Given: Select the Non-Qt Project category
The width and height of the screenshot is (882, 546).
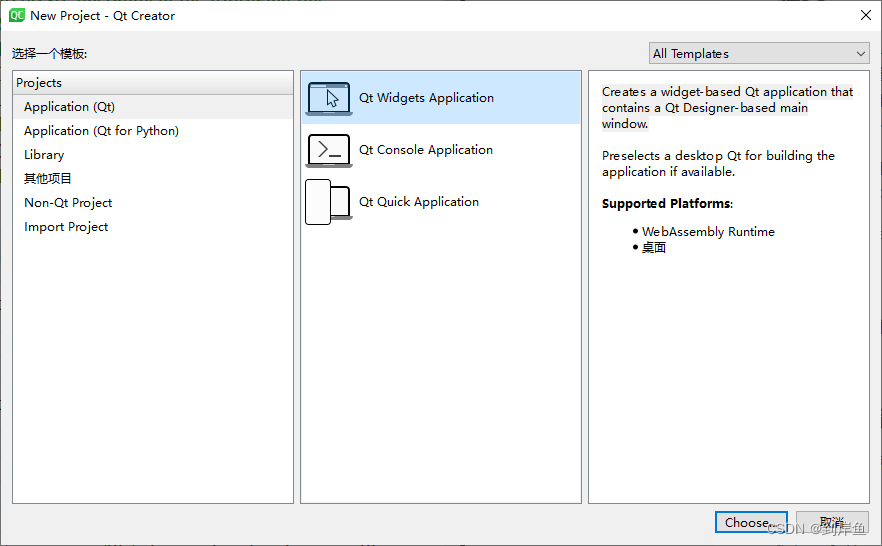Looking at the screenshot, I should point(153,203).
